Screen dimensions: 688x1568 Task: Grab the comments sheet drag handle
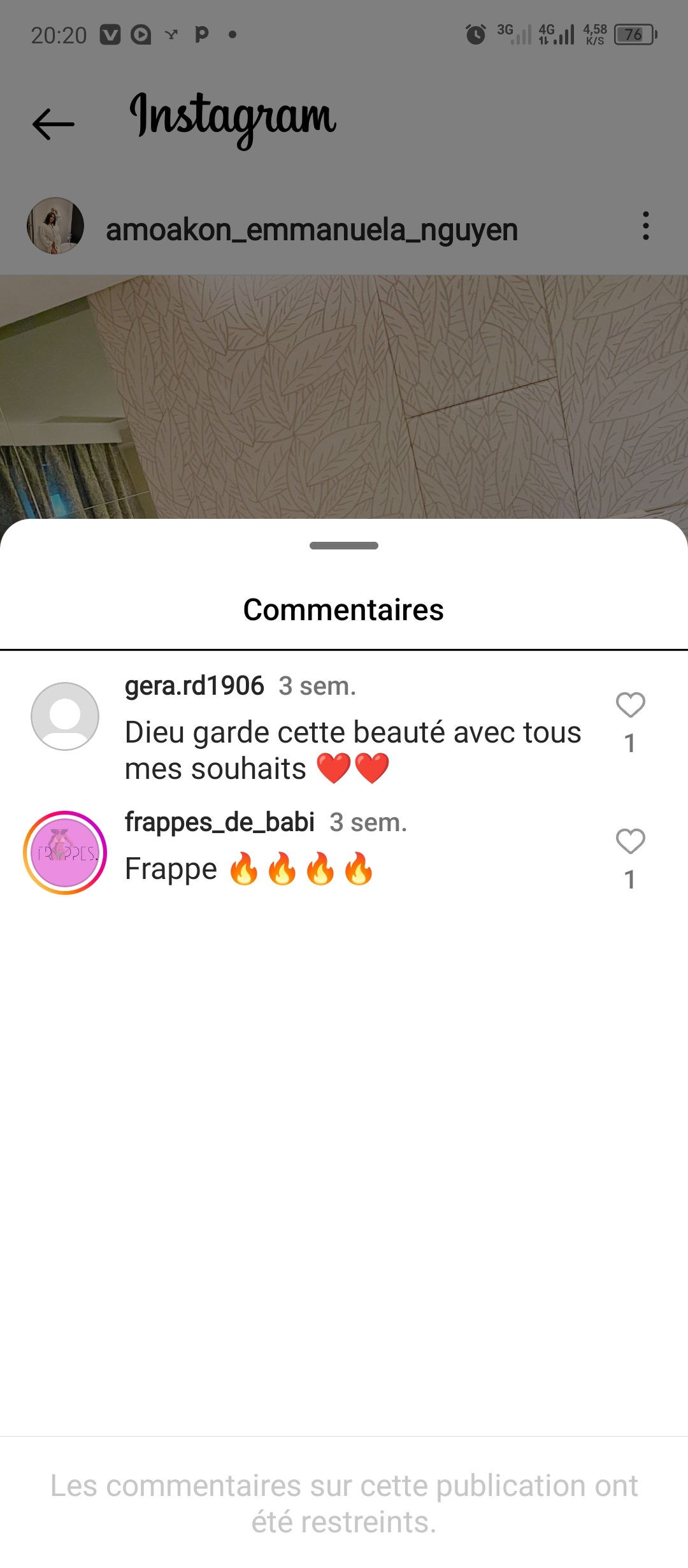pos(344,546)
